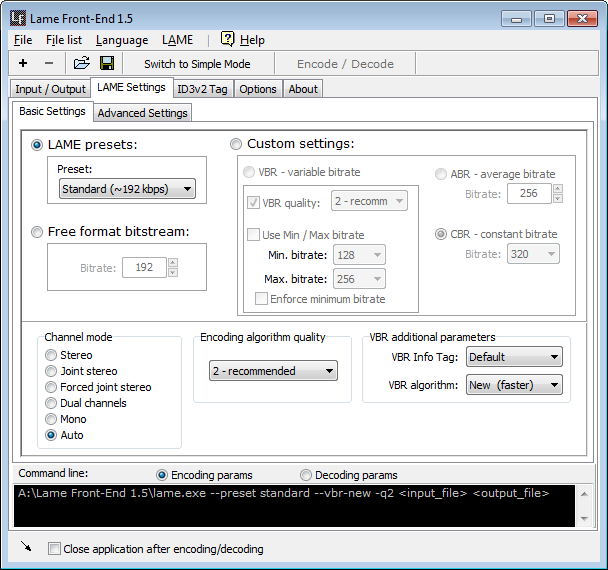Select ABR - average bitrate radio
The height and width of the screenshot is (570, 608).
(440, 174)
